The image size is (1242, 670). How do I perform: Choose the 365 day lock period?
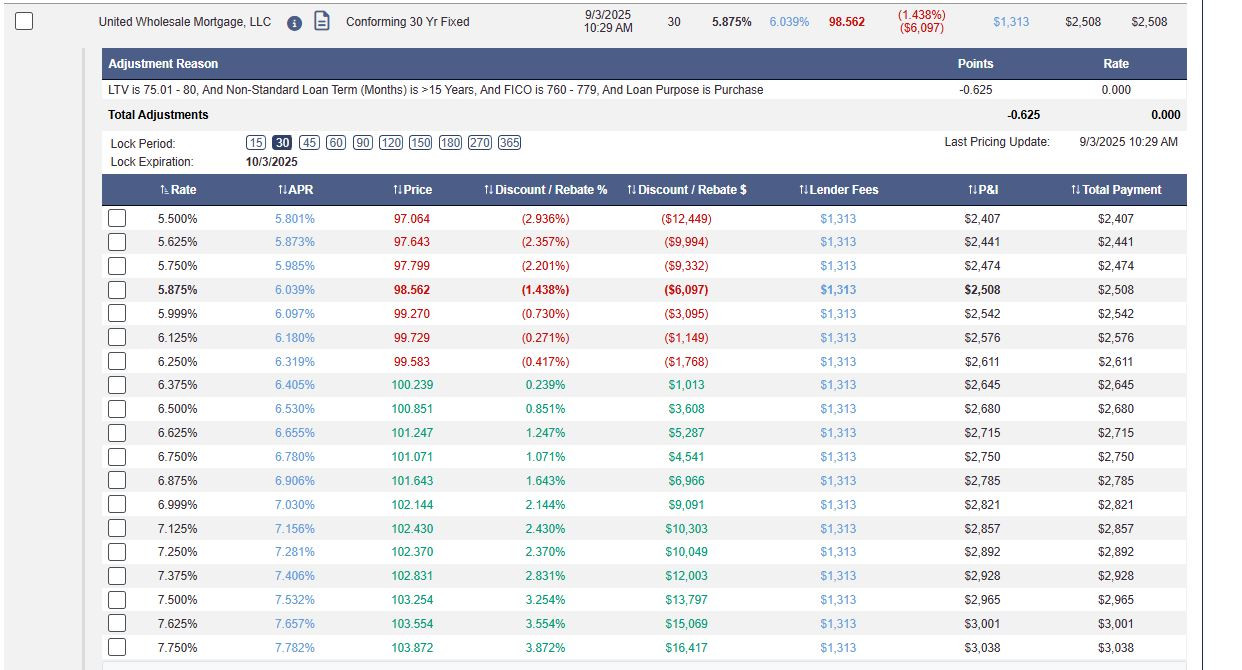tap(510, 143)
